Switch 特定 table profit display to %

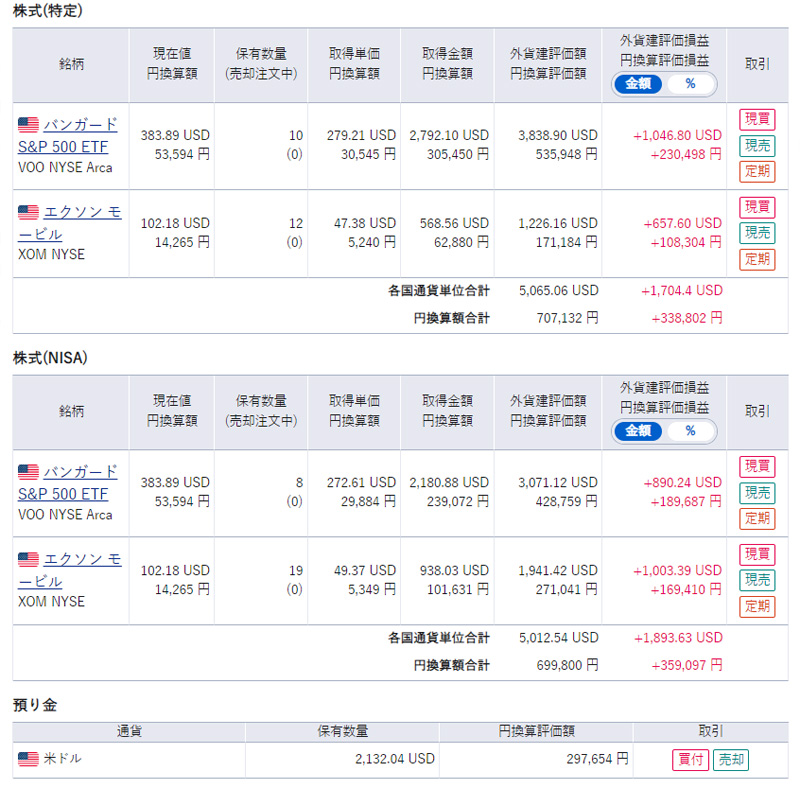pyautogui.click(x=690, y=84)
